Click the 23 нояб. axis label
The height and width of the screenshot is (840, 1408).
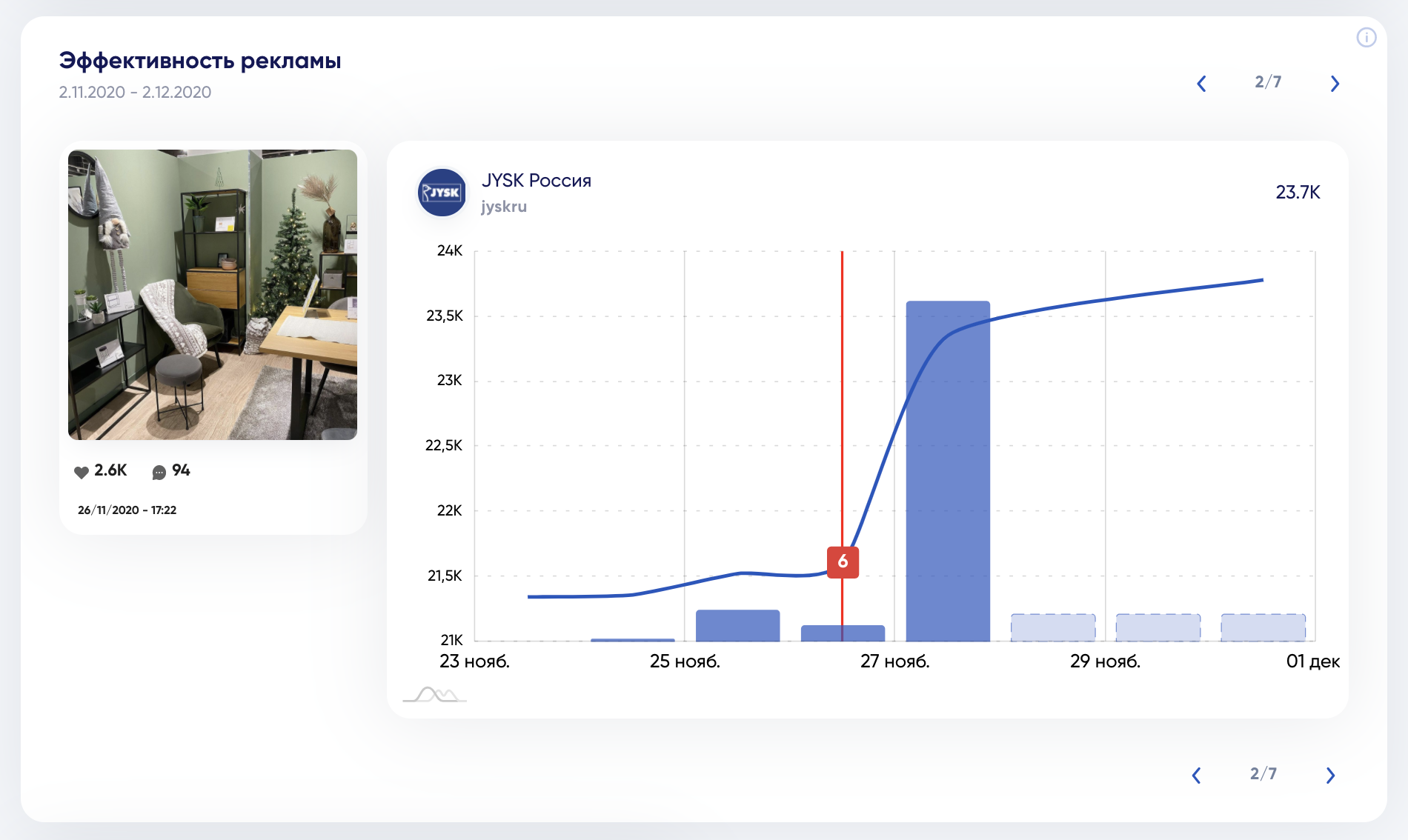click(x=474, y=661)
